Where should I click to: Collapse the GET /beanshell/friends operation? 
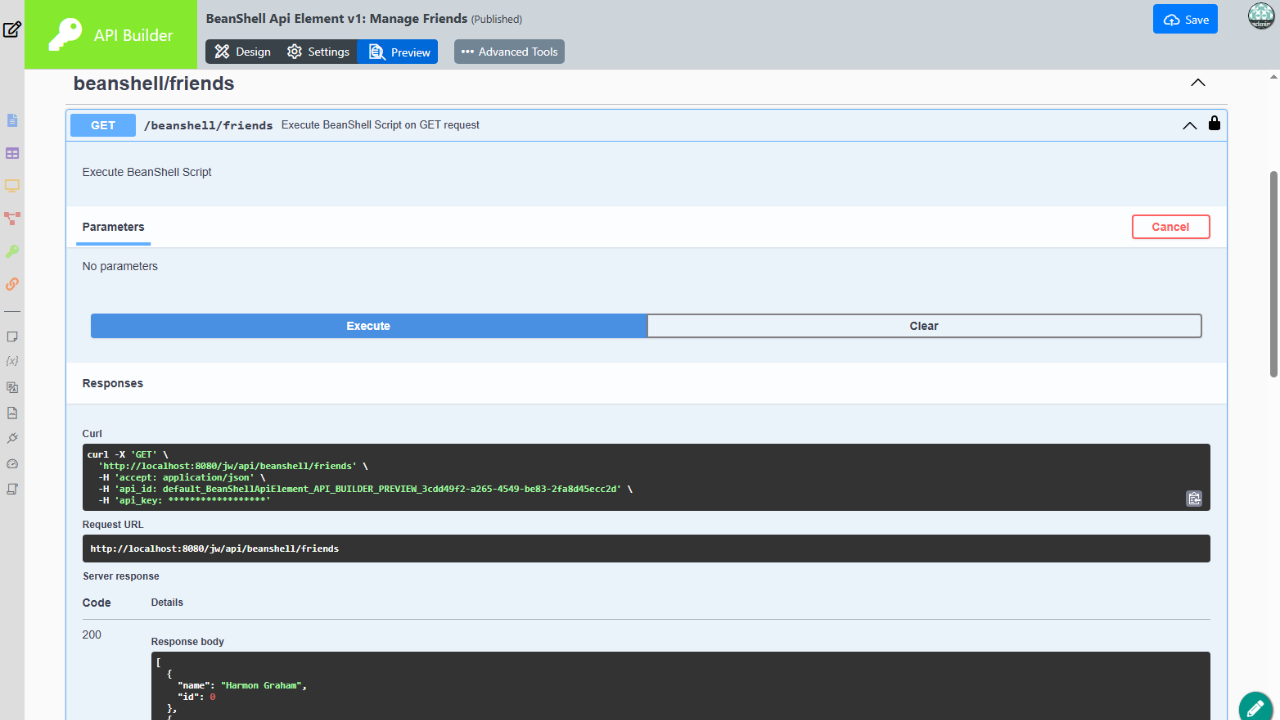click(x=1189, y=126)
